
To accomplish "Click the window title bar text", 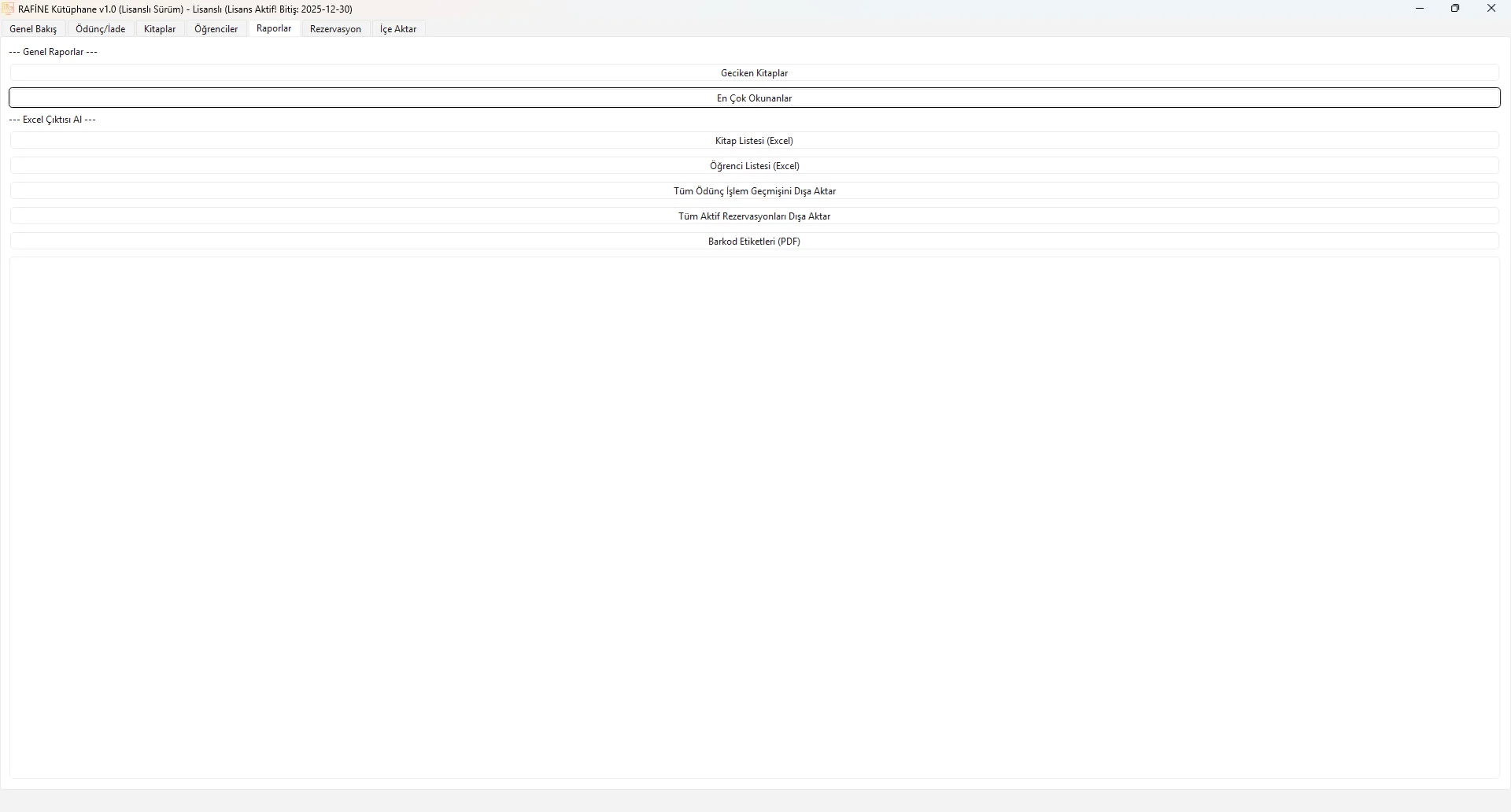I will pyautogui.click(x=186, y=9).
